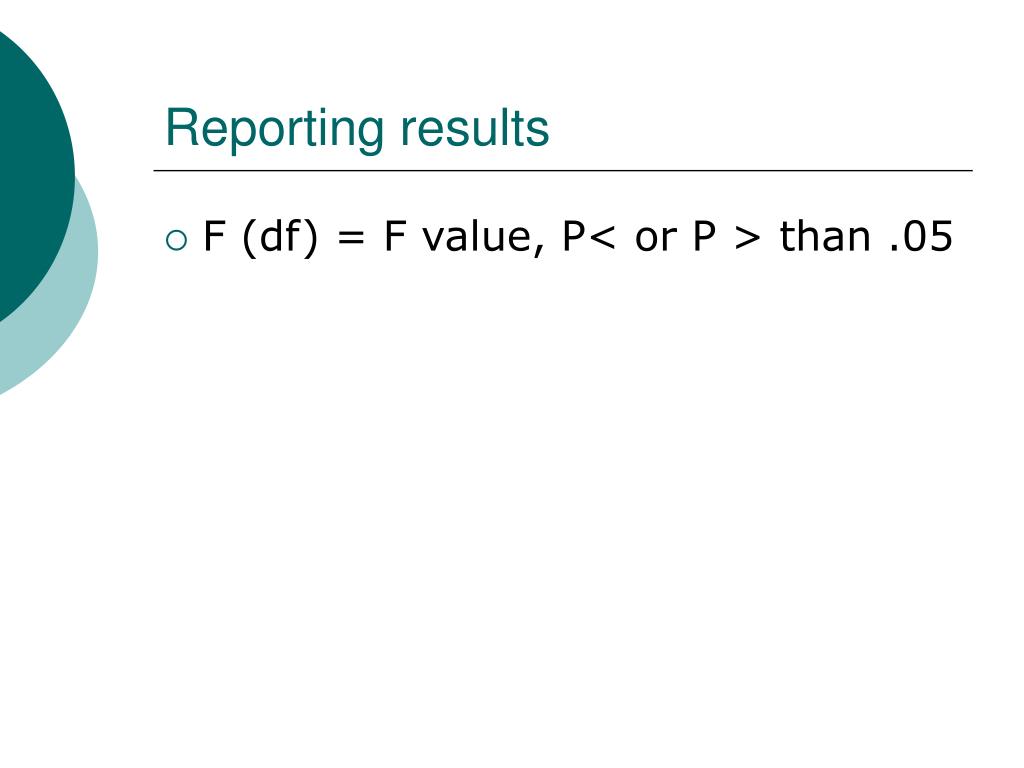Click the greater-than symbol in the bullet

(x=748, y=237)
